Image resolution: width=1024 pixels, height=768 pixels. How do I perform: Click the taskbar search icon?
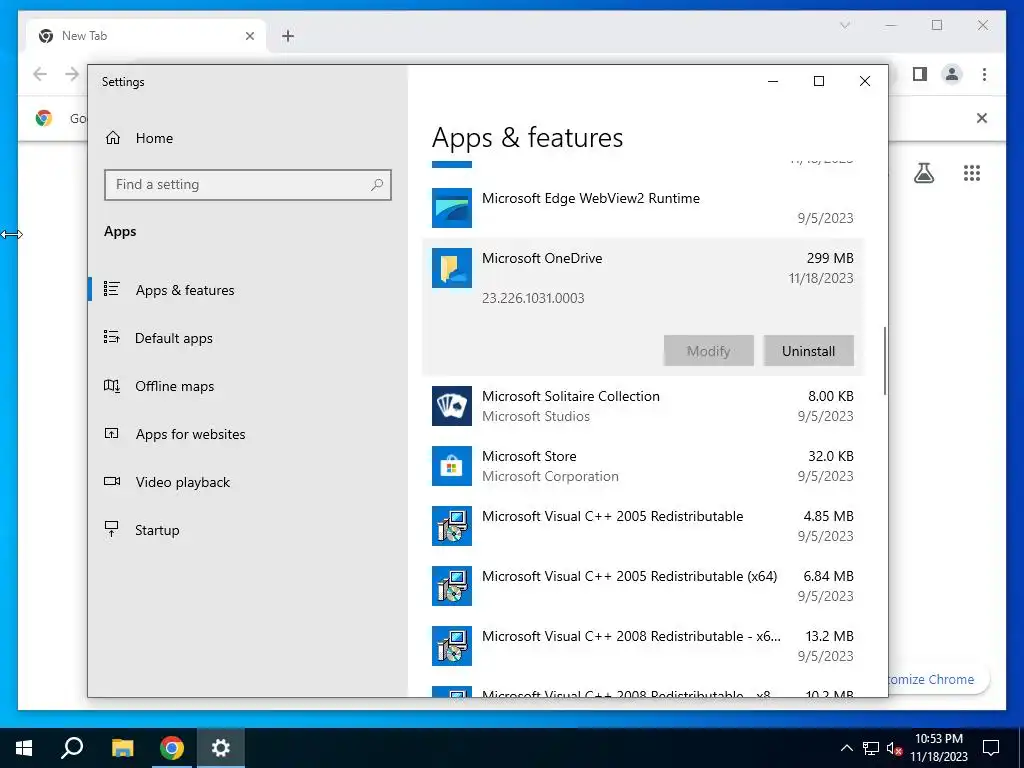tap(72, 748)
